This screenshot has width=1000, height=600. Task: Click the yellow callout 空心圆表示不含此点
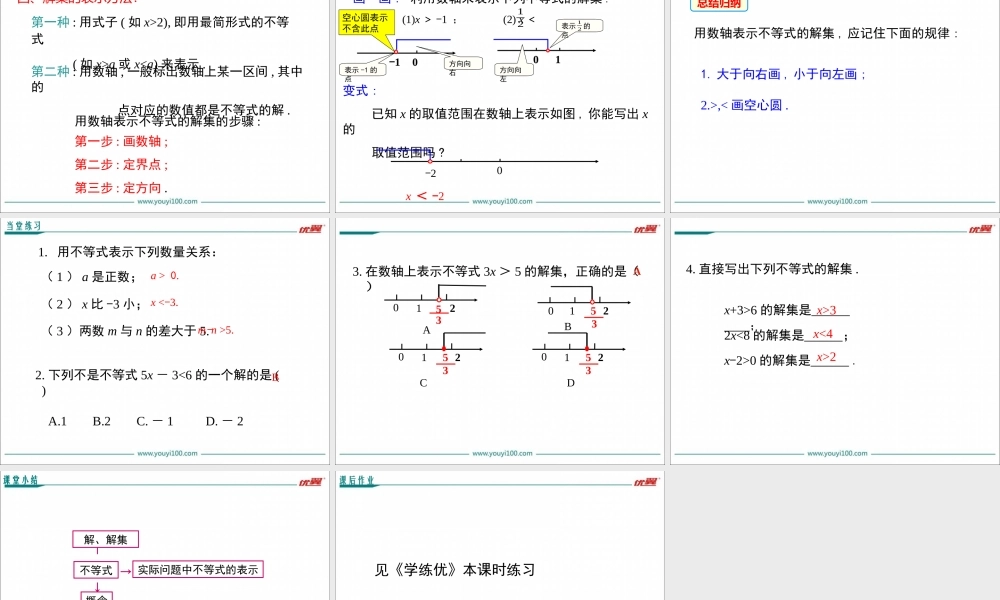[x=367, y=23]
